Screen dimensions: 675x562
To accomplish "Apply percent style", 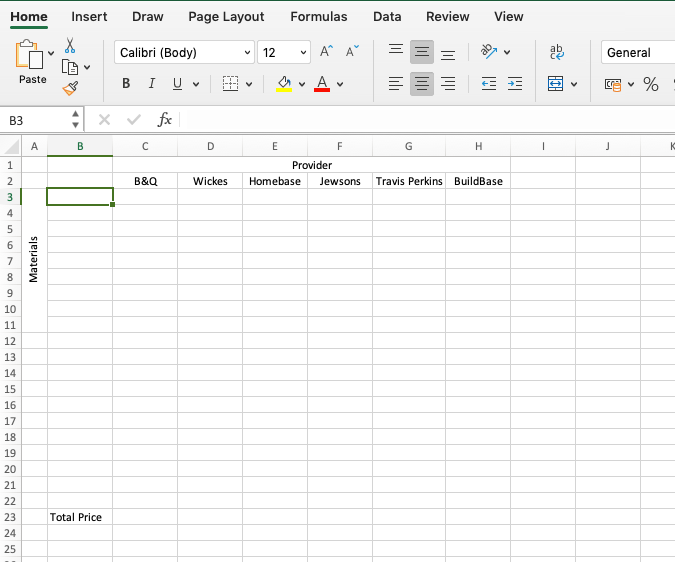I will click(x=651, y=84).
